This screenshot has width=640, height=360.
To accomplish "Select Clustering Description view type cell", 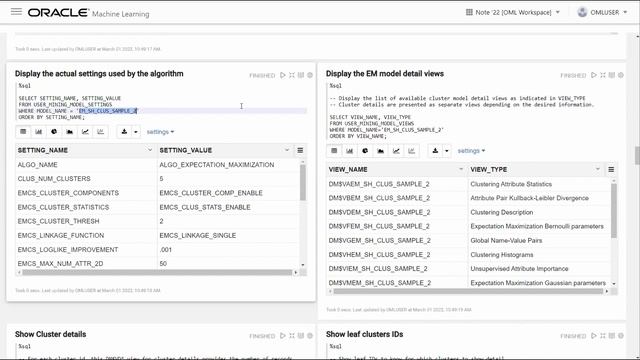I will pos(502,212).
